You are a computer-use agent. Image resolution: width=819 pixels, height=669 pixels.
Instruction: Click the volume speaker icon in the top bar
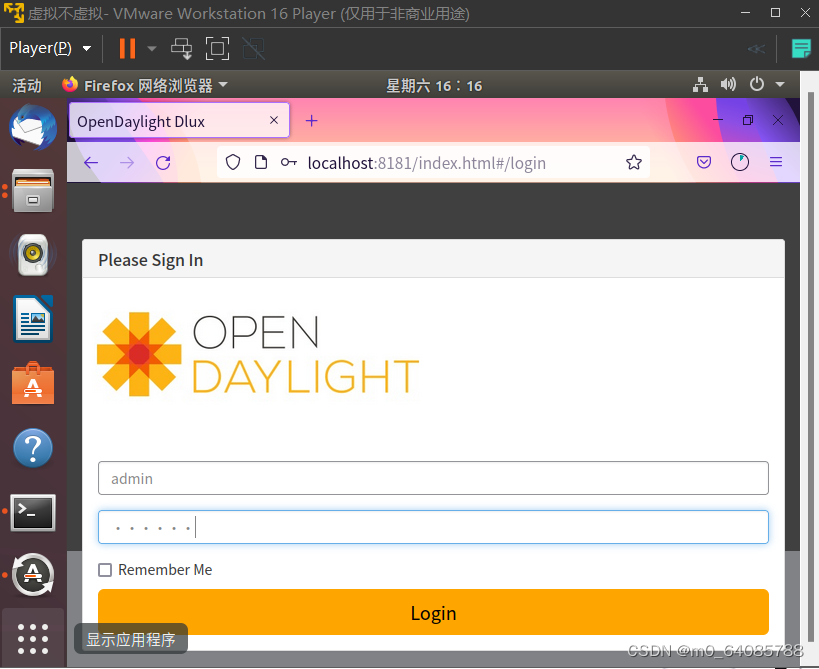coord(728,84)
